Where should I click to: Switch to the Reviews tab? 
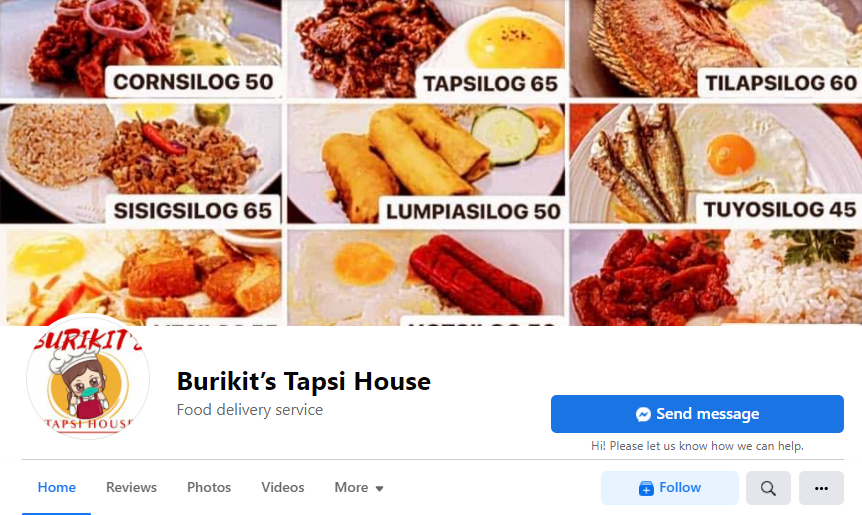(131, 488)
